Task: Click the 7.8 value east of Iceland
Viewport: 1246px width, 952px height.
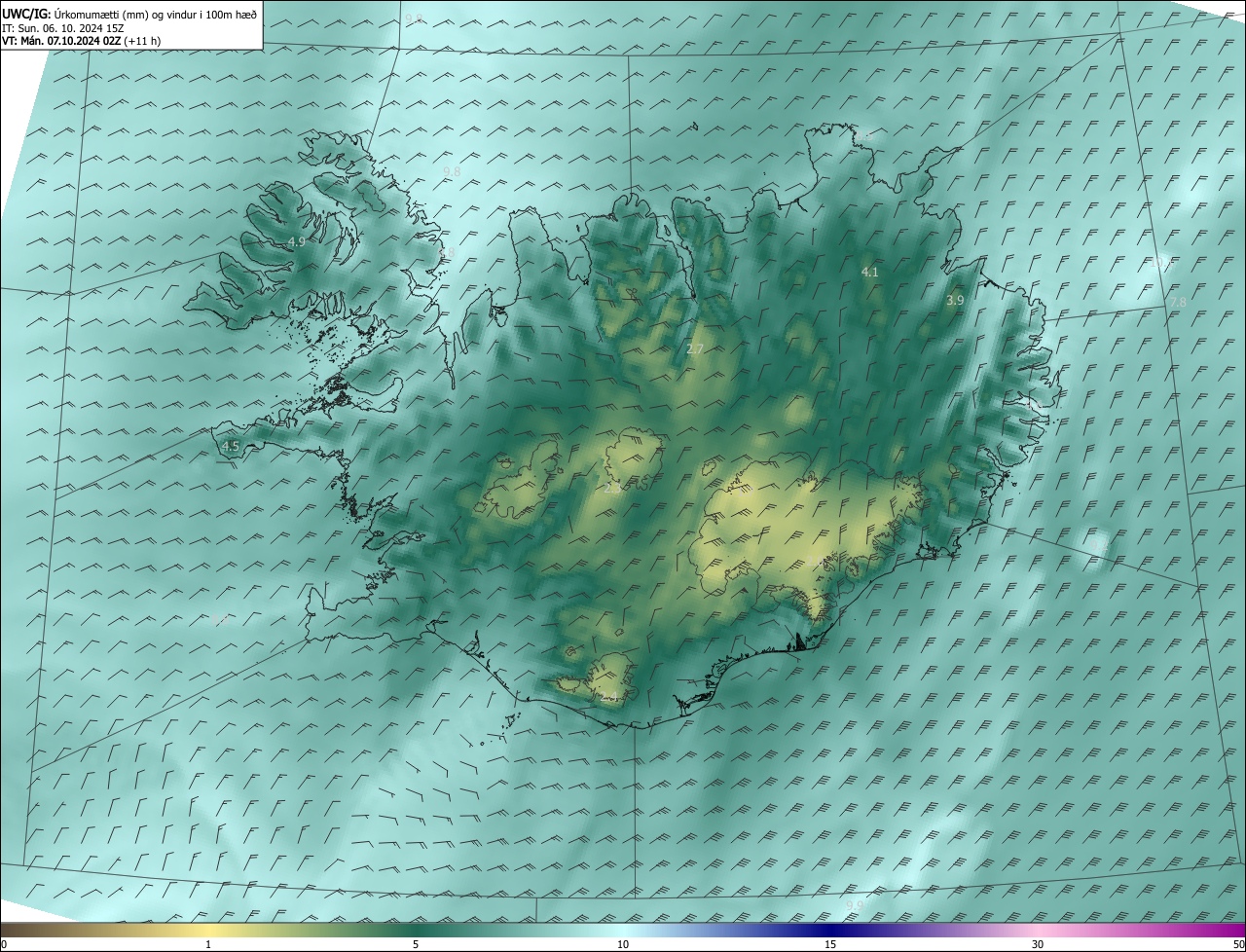Action: pos(1178,303)
